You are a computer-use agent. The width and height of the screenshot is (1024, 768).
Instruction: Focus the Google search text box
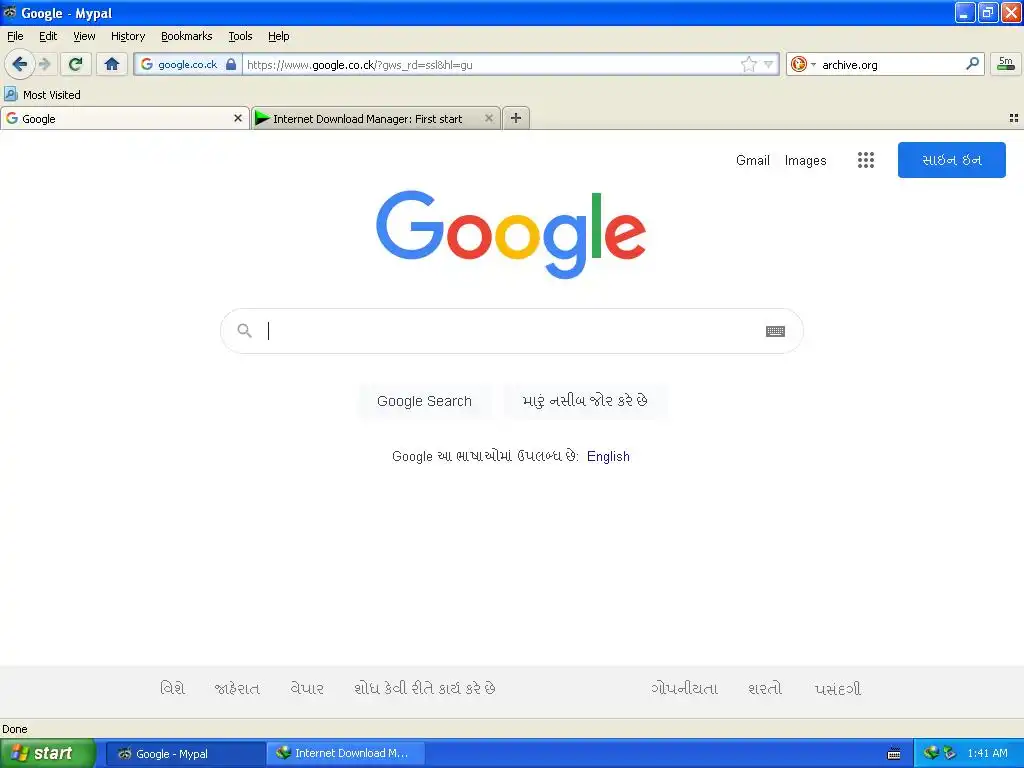tap(513, 331)
